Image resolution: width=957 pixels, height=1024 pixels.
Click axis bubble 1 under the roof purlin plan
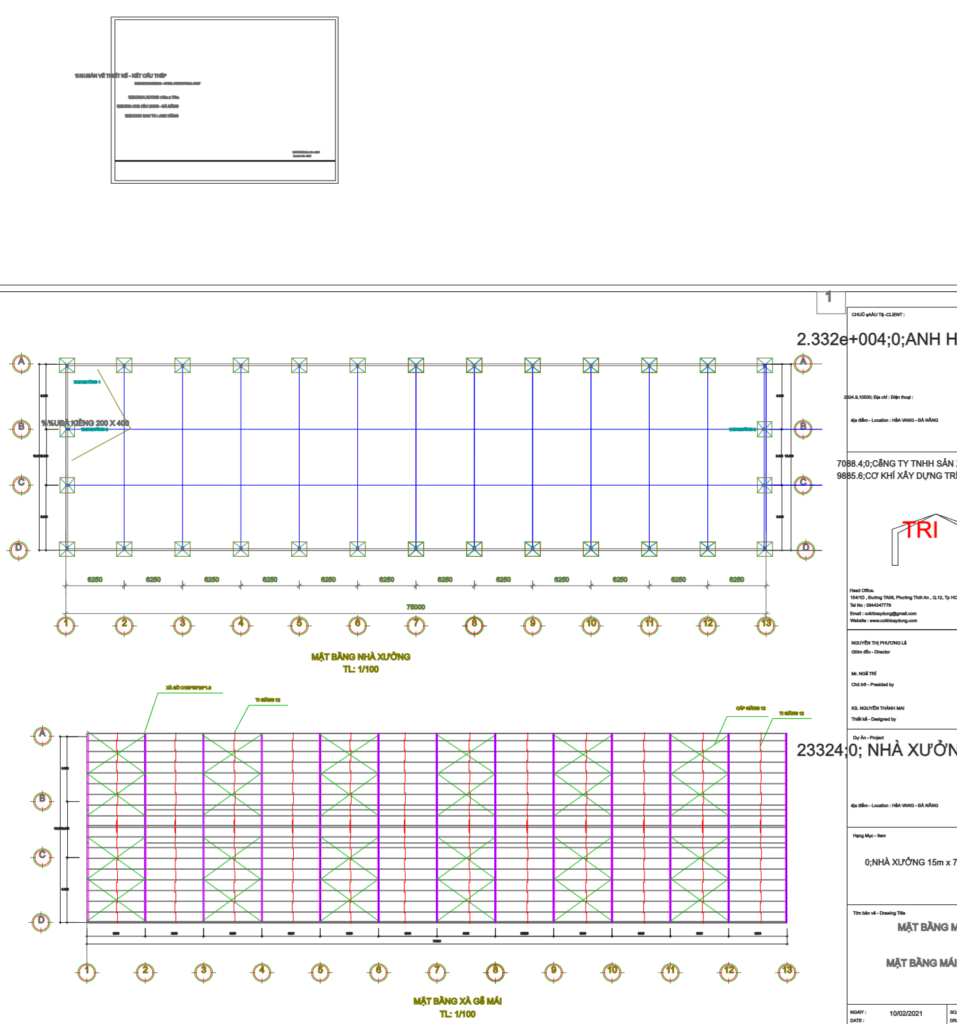tap(87, 972)
